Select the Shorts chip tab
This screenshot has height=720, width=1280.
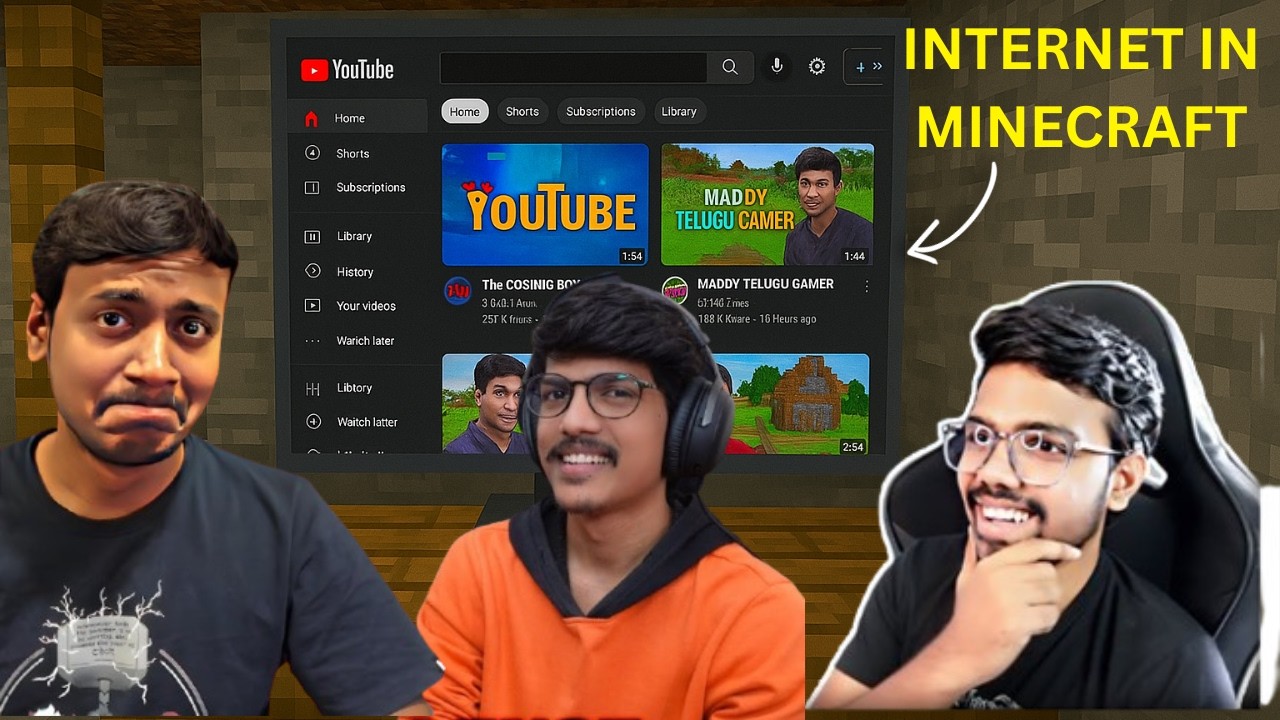522,112
